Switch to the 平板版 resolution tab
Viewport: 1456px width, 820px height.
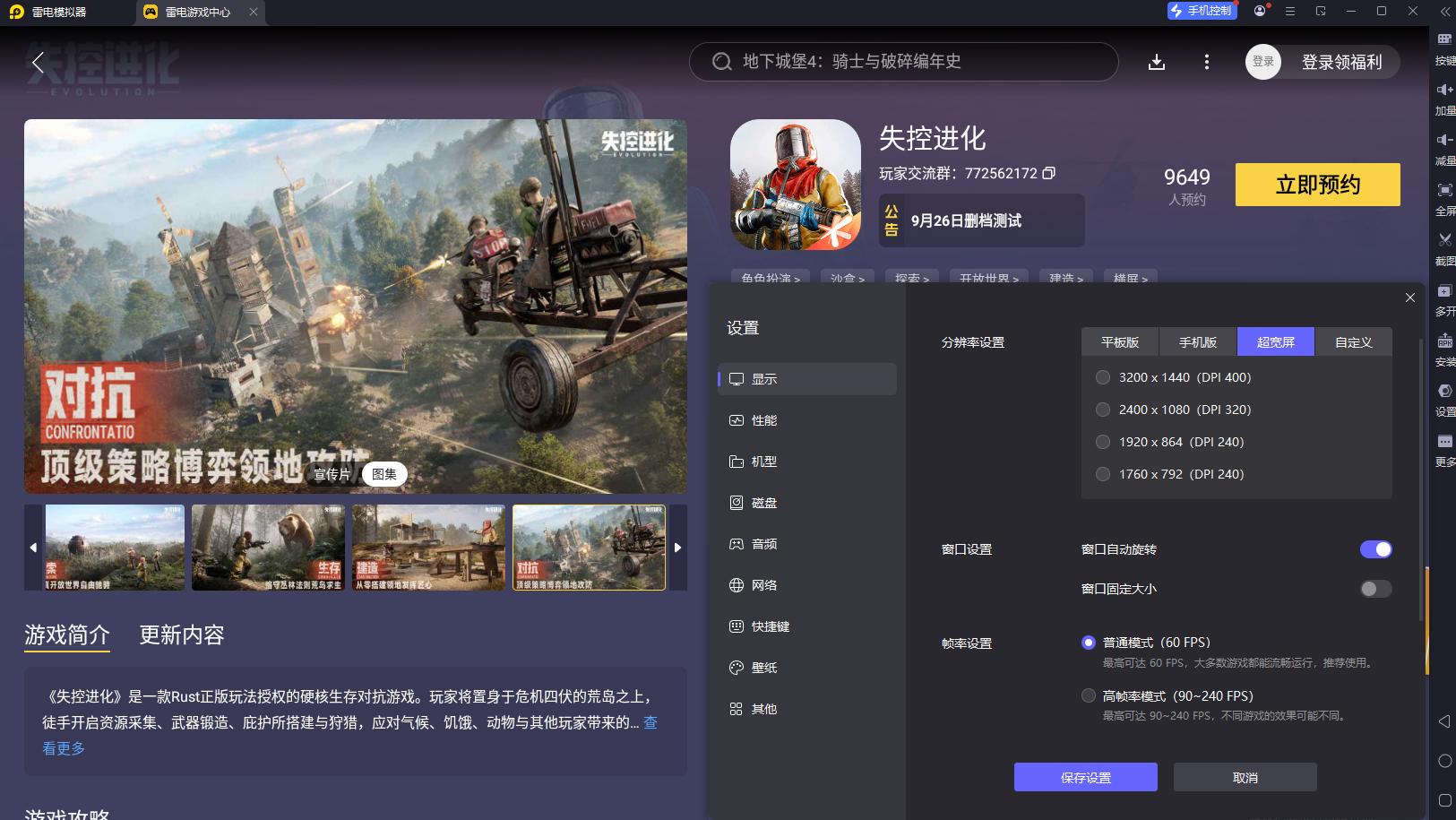(1120, 342)
